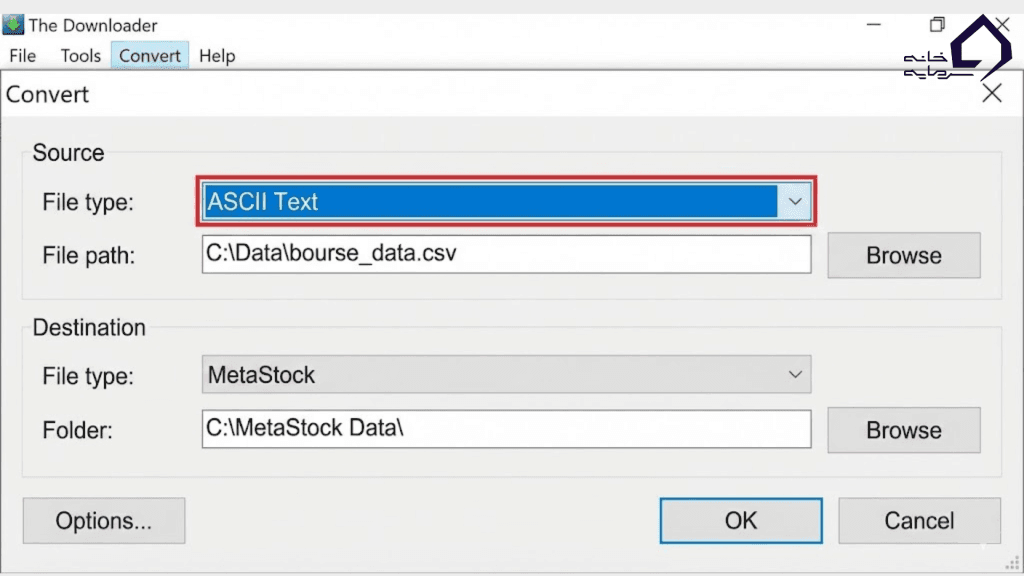Click The Downloader title bar text
The image size is (1024, 576).
pos(93,25)
